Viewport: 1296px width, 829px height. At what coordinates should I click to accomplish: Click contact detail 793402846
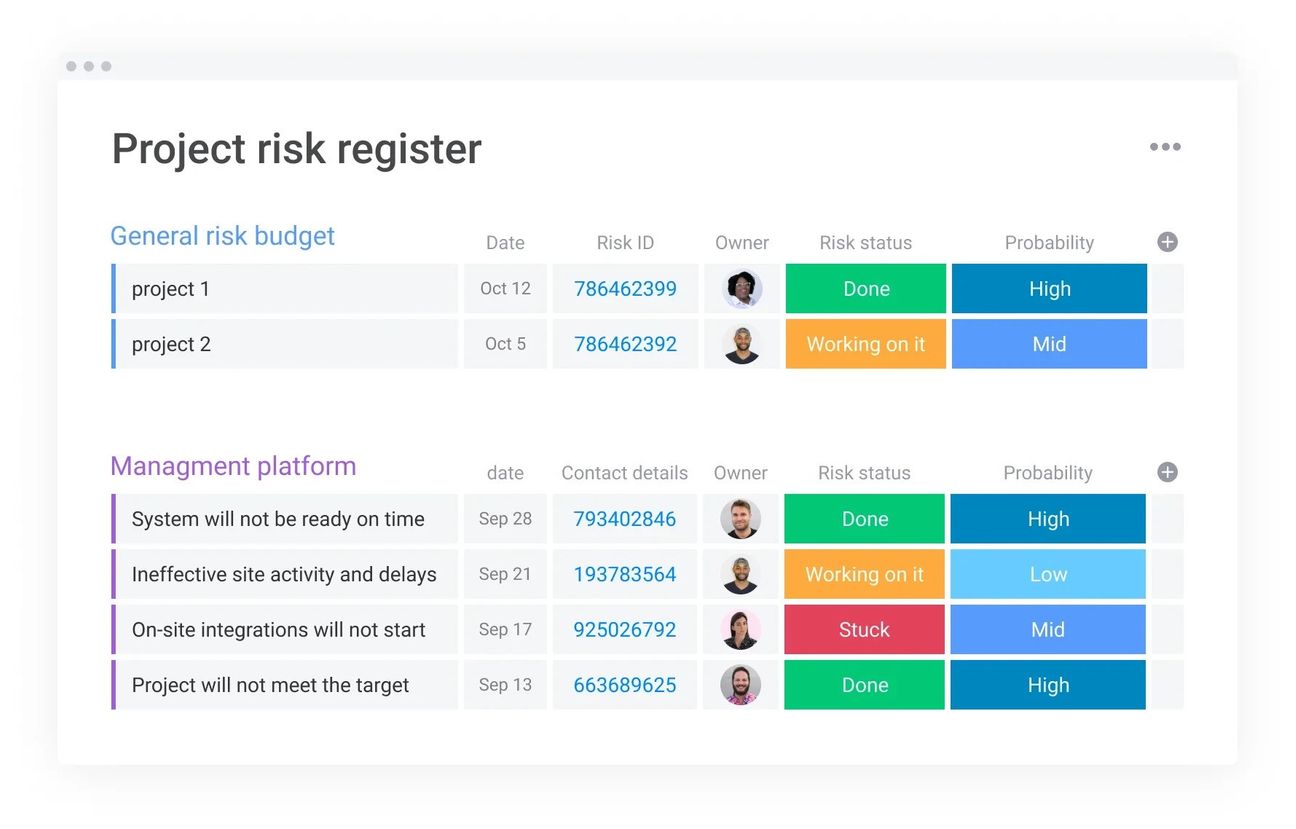pos(624,519)
